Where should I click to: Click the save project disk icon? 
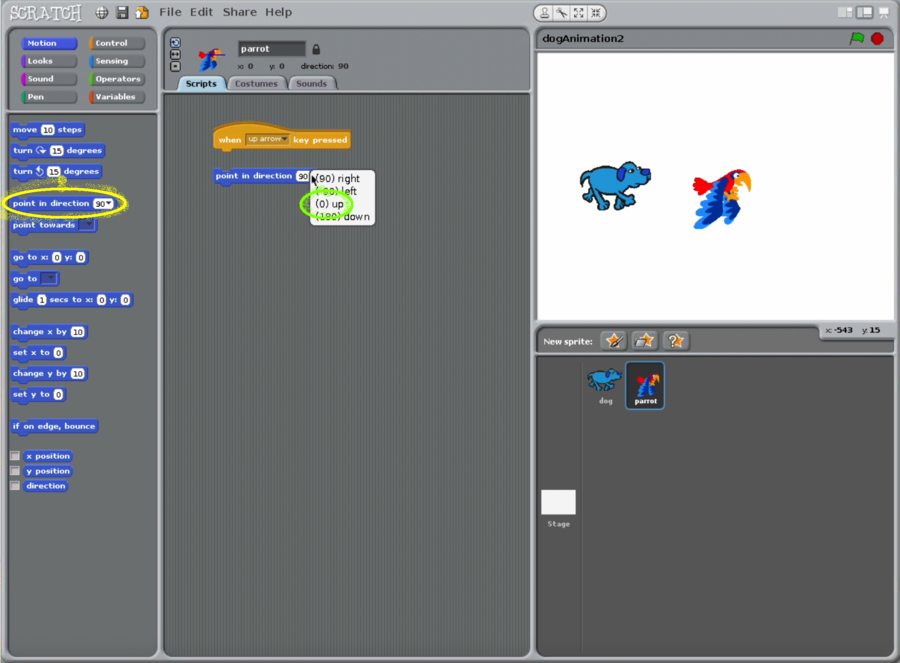click(122, 12)
